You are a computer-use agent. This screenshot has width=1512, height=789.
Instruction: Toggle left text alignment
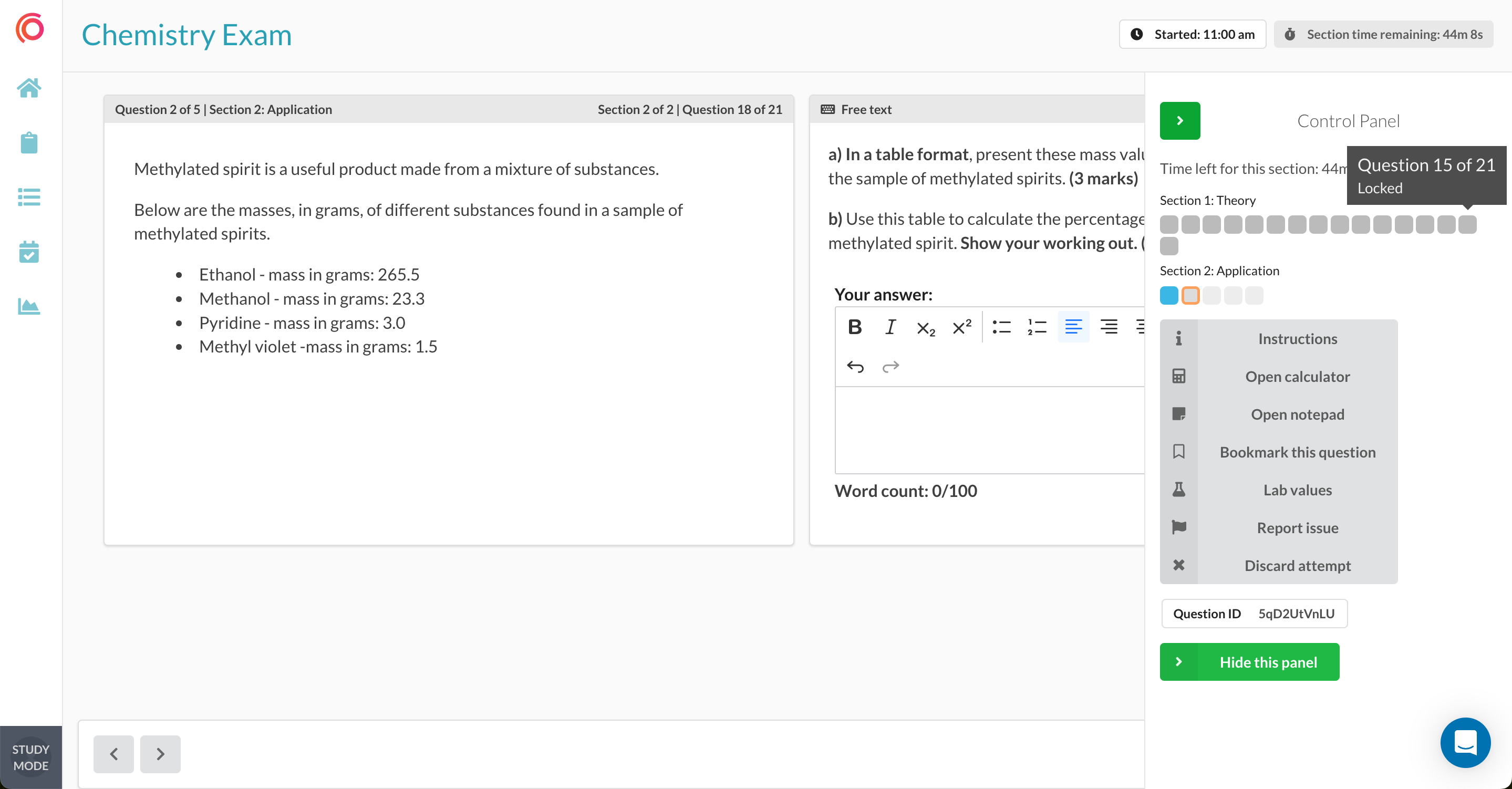pyautogui.click(x=1073, y=327)
